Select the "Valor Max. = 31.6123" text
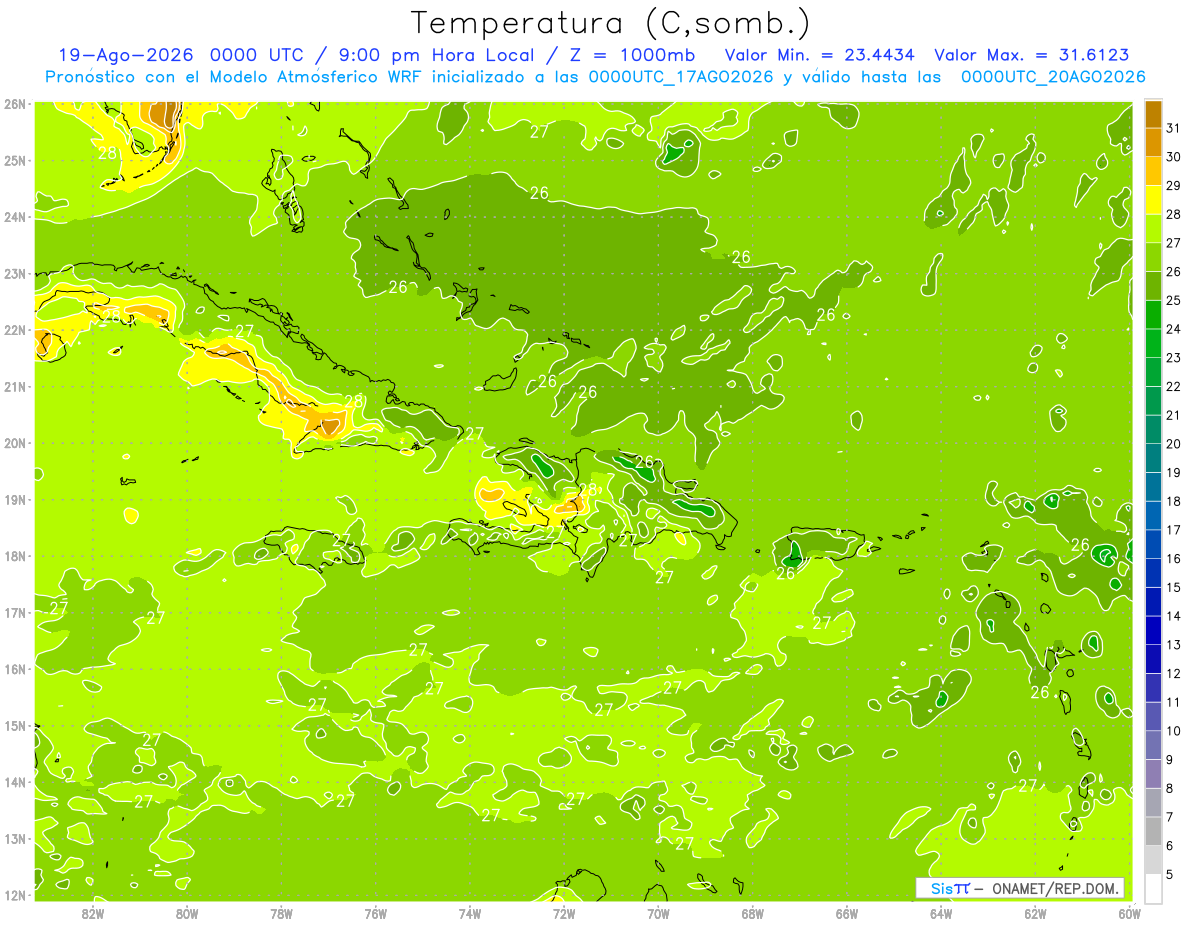This screenshot has width=1200, height=927. click(x=1032, y=55)
